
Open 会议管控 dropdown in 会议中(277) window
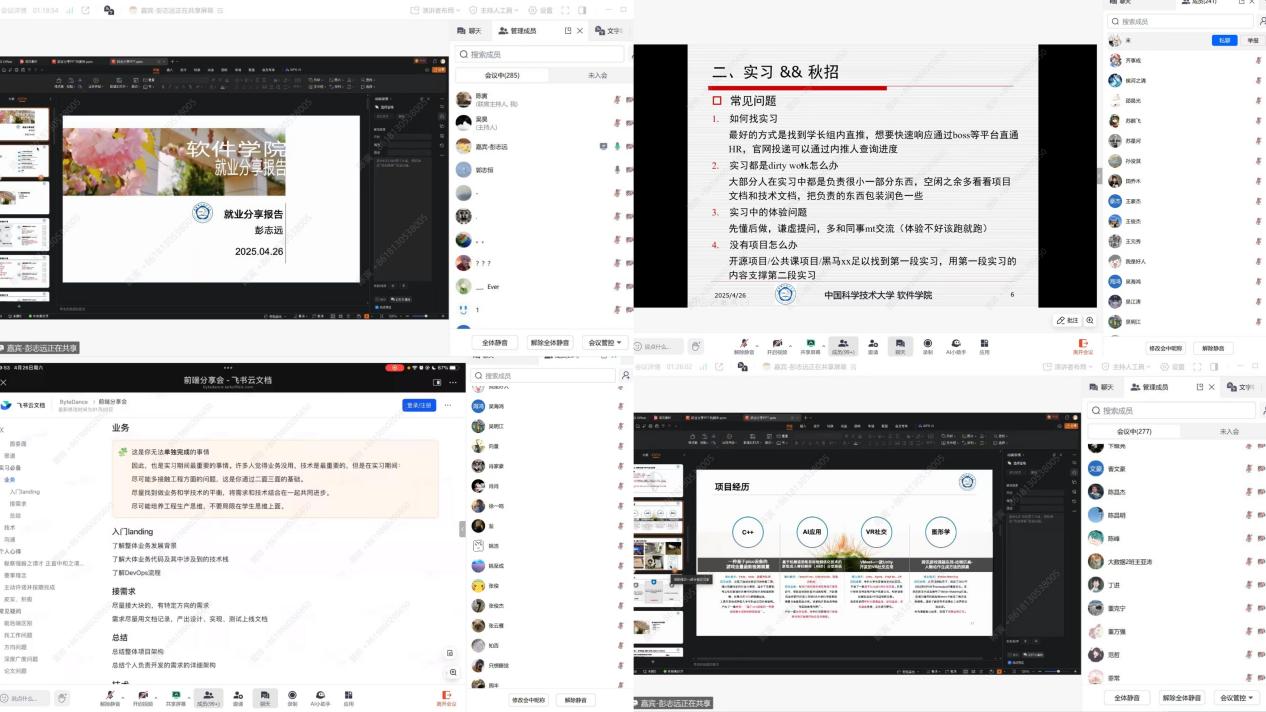[x=1237, y=698]
